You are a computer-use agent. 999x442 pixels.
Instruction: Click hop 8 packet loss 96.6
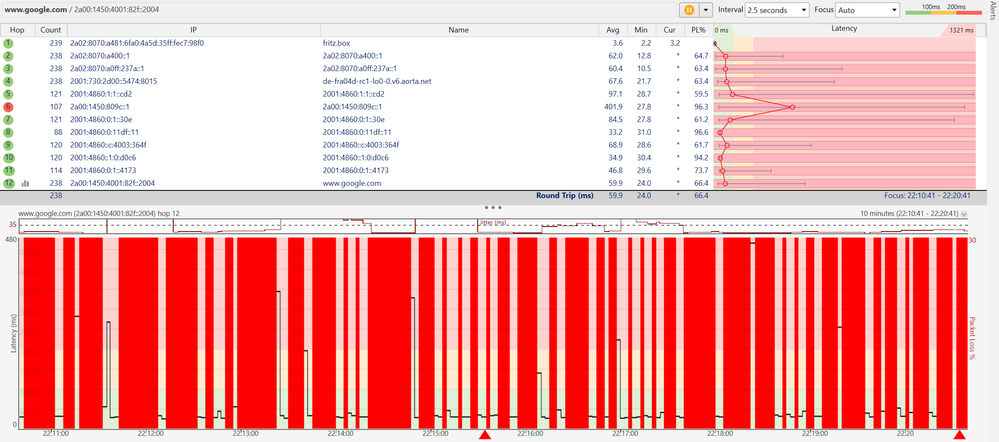[700, 132]
